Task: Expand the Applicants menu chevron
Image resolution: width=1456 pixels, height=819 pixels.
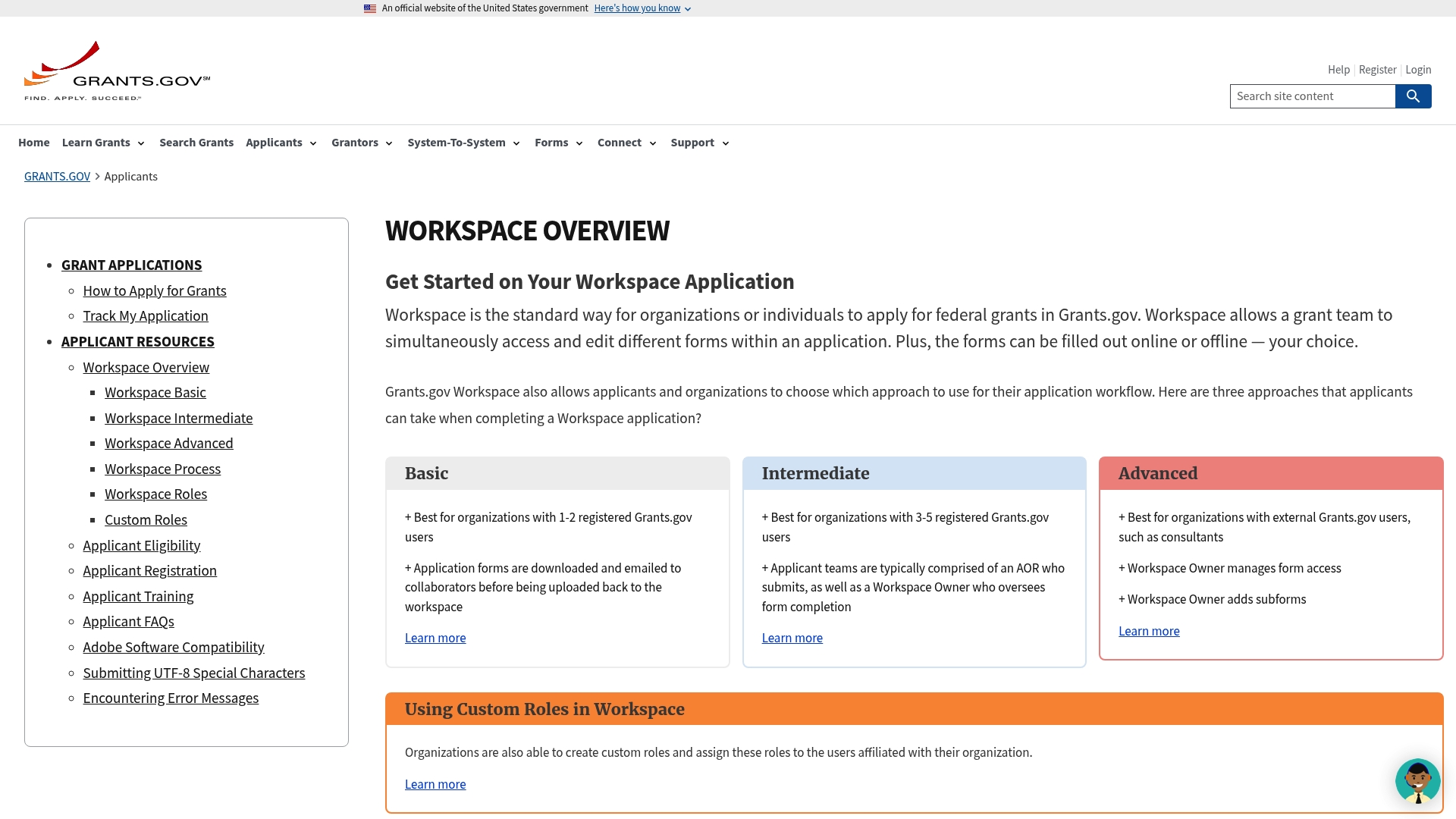Action: pos(313,143)
